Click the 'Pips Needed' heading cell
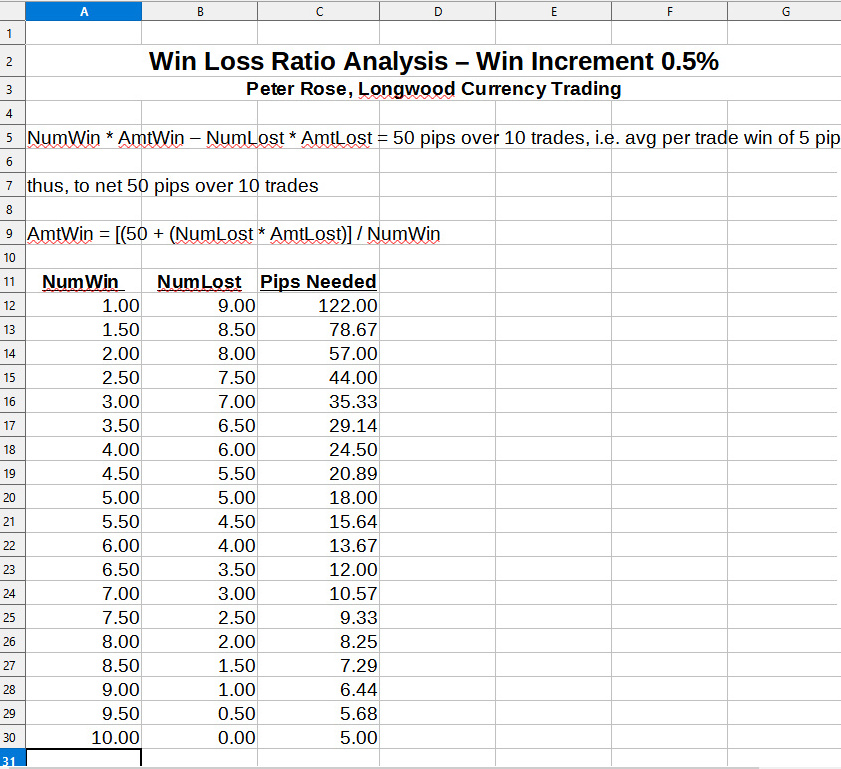The width and height of the screenshot is (841, 769). pyautogui.click(x=318, y=282)
